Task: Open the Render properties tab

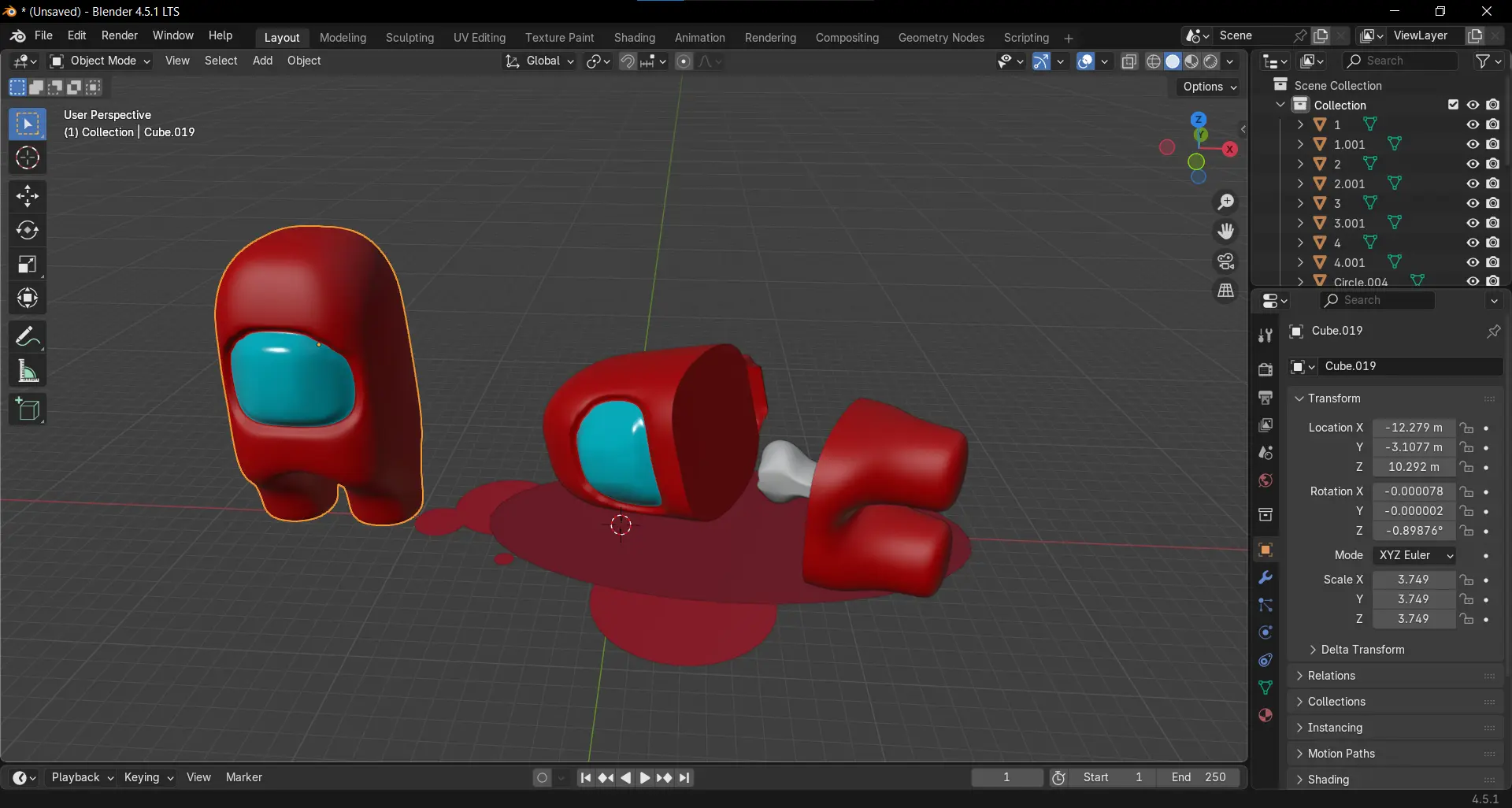Action: tap(1266, 368)
